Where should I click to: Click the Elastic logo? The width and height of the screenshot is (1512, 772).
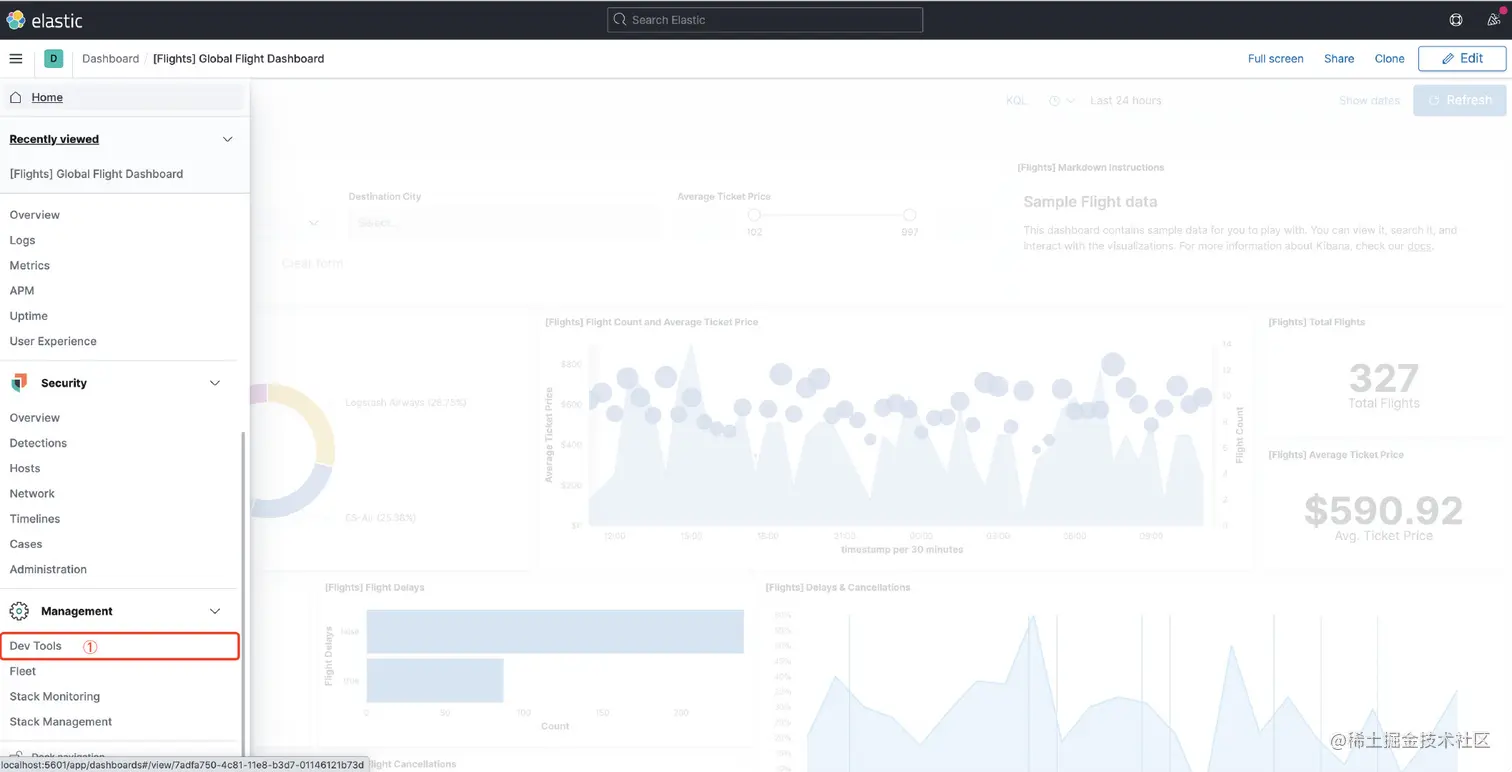tap(44, 19)
